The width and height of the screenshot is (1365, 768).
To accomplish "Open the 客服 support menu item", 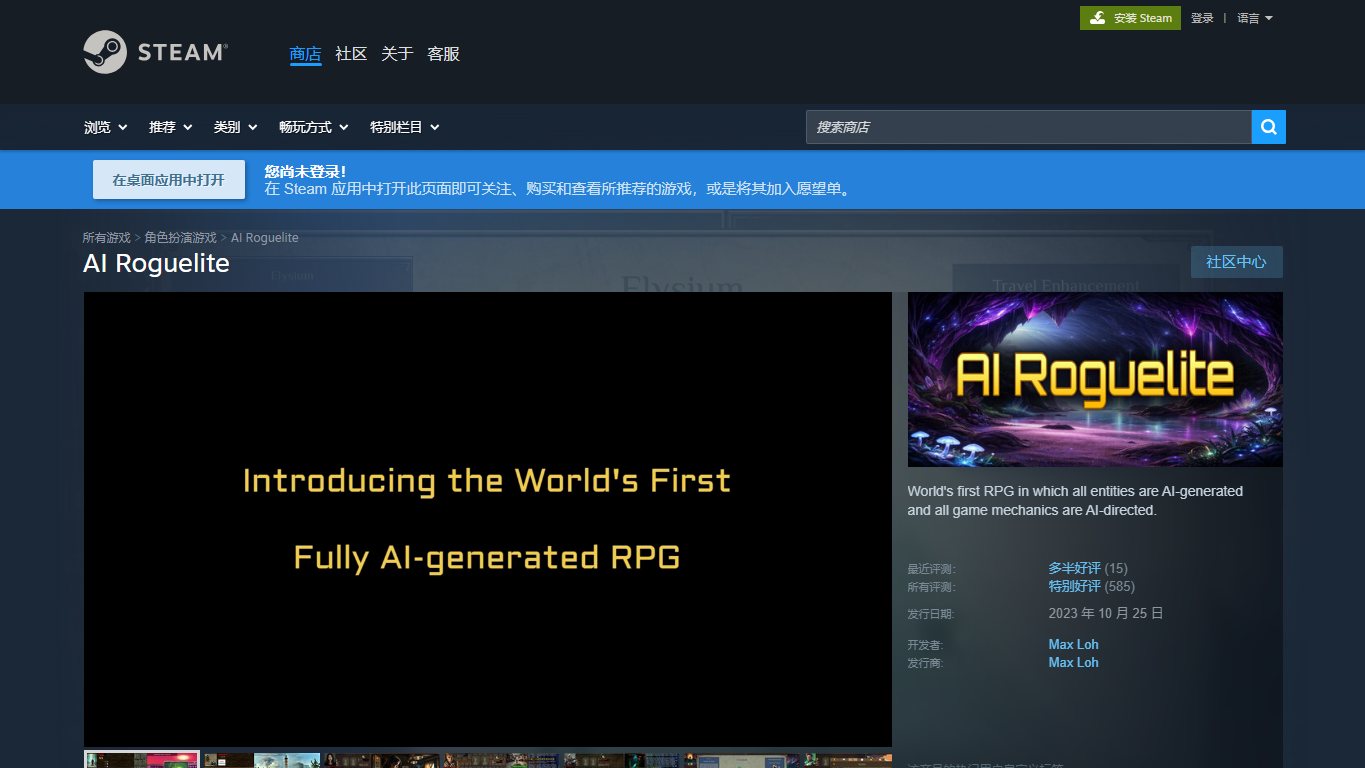I will (443, 54).
